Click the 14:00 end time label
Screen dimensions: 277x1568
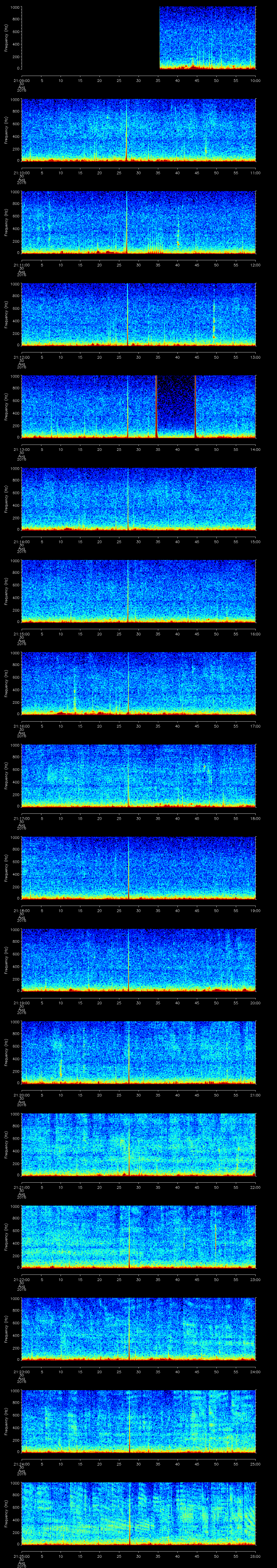(255, 449)
